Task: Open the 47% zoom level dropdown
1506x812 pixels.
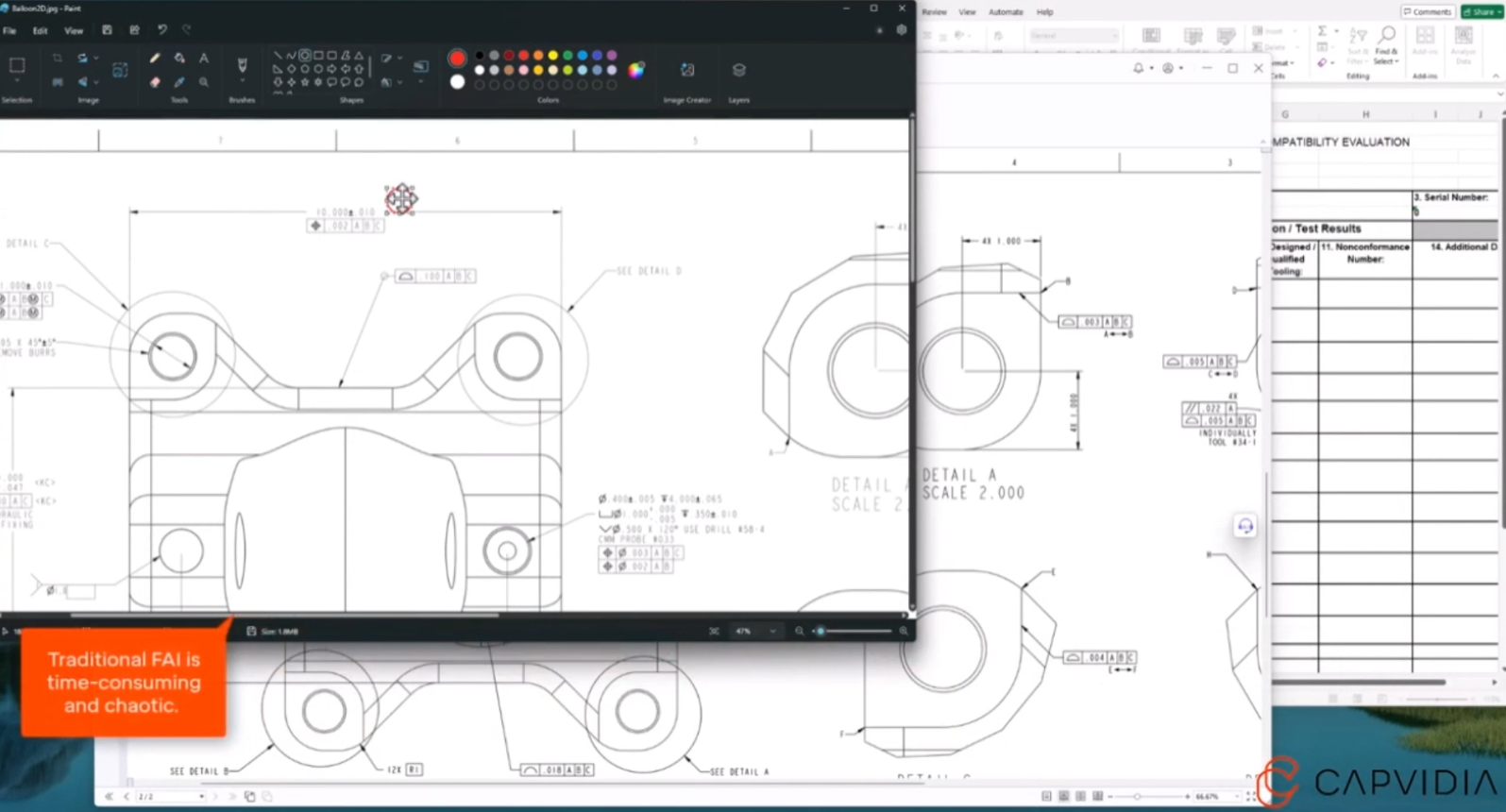Action: (756, 631)
